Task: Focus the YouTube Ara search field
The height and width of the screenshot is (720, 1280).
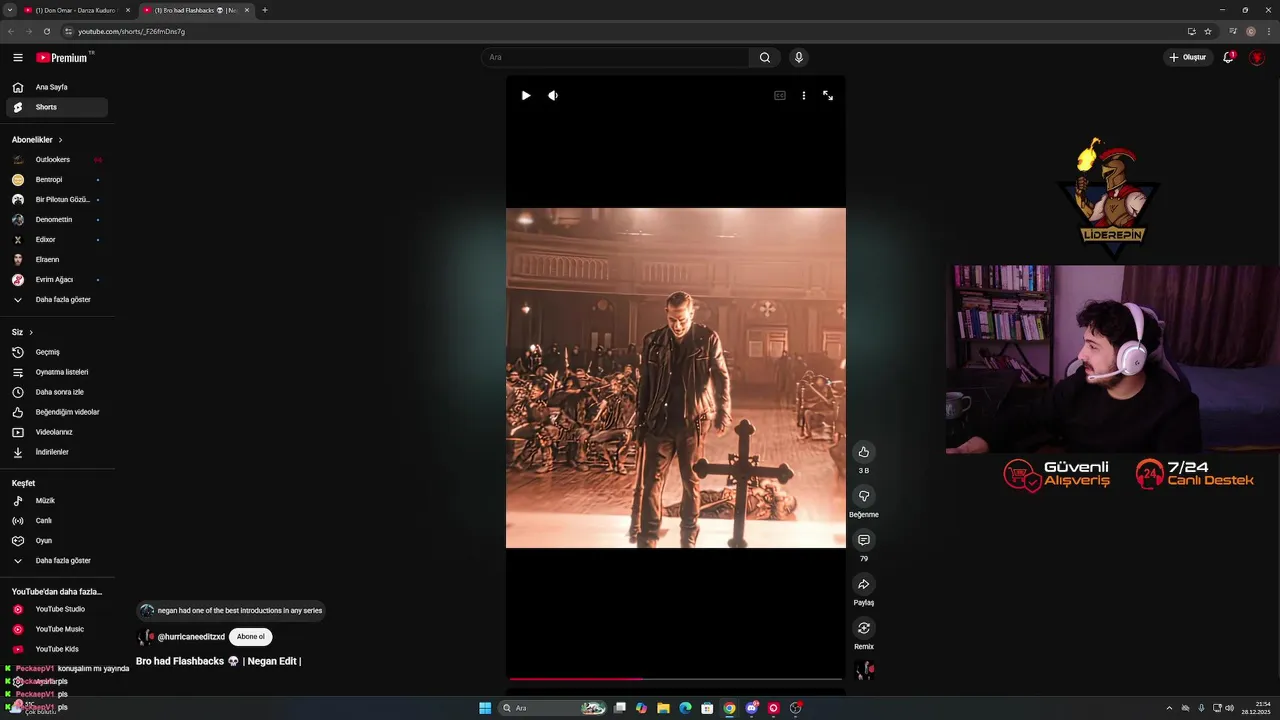Action: 615,58
